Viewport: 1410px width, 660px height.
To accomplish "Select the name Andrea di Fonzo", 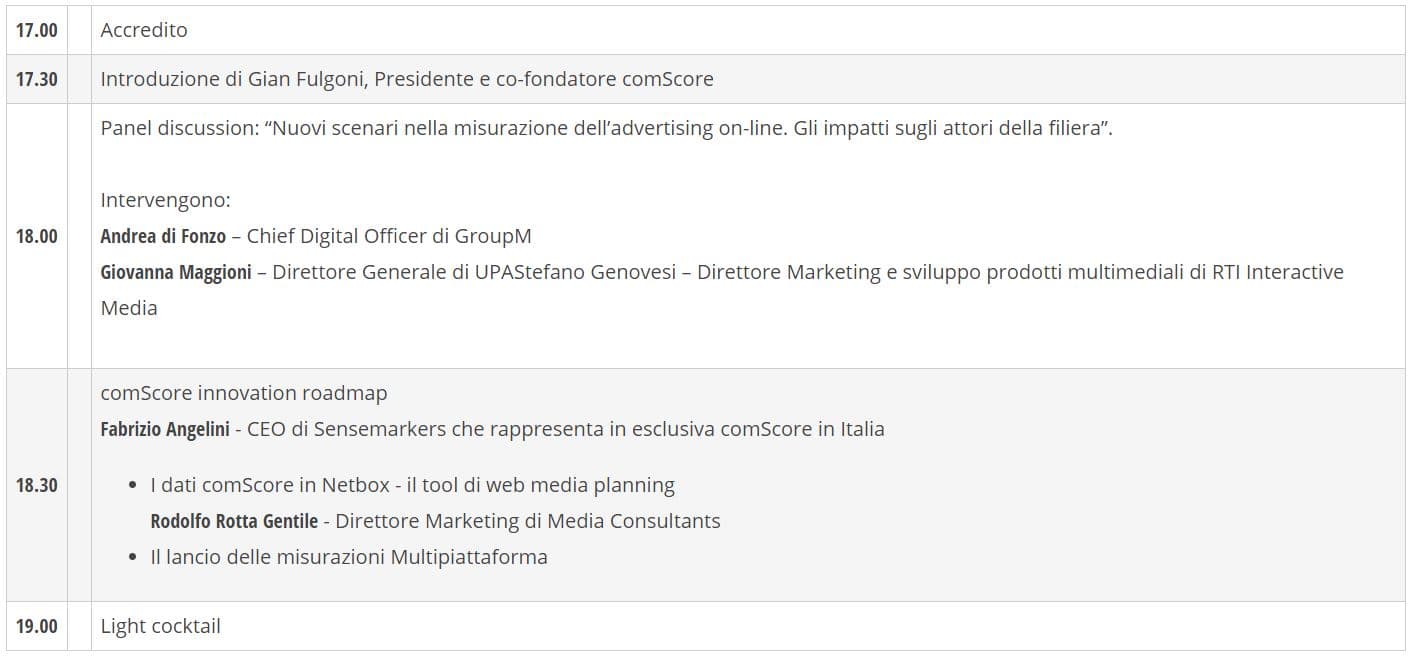I will click(x=163, y=236).
